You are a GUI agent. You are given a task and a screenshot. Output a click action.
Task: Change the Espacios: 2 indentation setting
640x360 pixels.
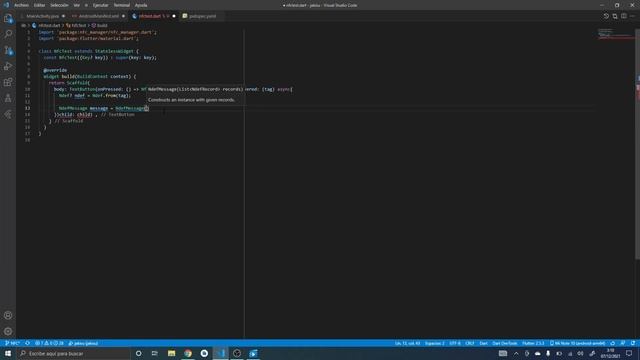coord(435,343)
